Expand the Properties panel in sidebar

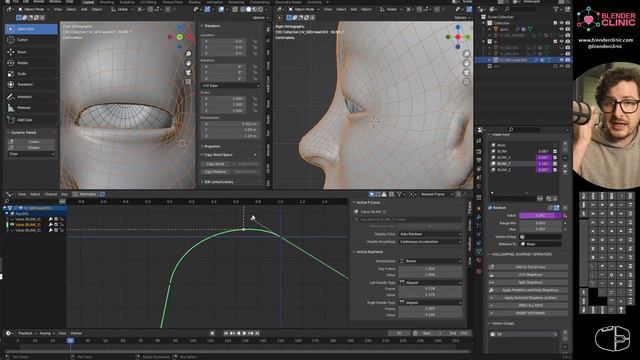coord(211,146)
